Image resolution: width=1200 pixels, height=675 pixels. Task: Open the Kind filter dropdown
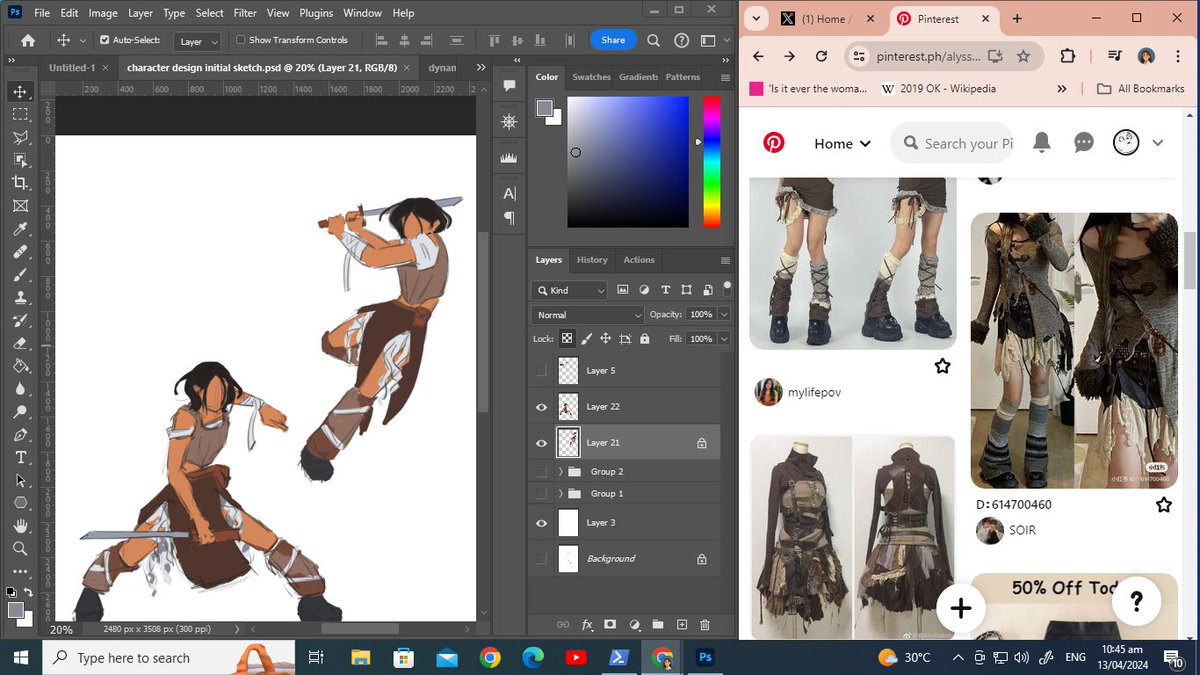[x=570, y=290]
